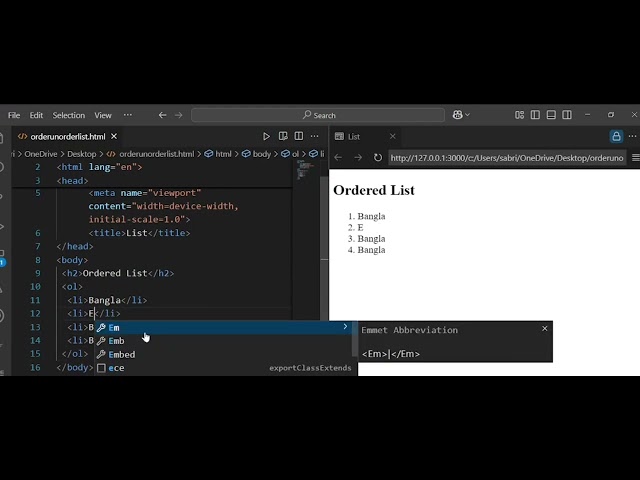Screen dimensions: 640x480
Task: Open the Edit menu
Action: pos(36,116)
